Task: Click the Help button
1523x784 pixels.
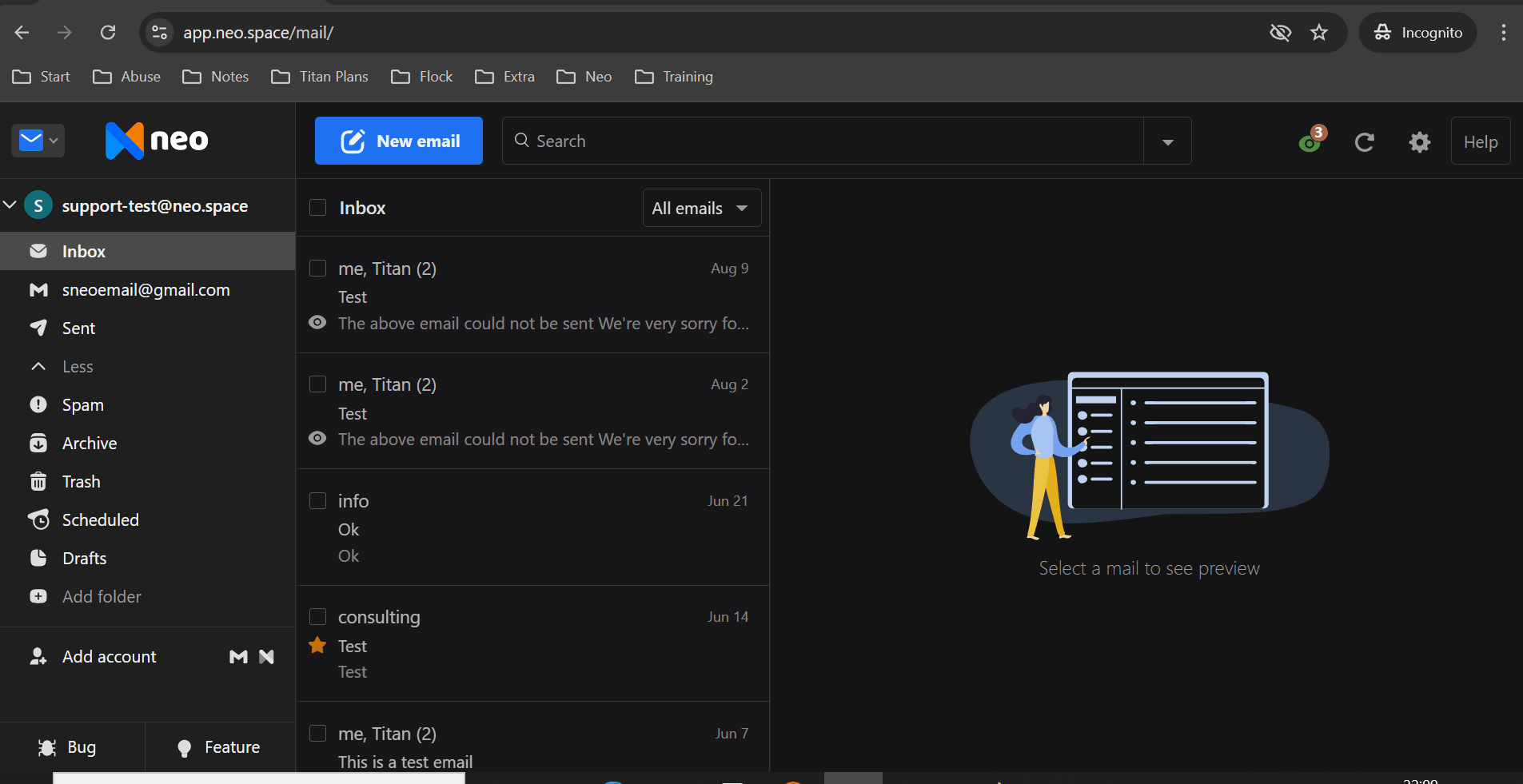Action: tap(1480, 141)
